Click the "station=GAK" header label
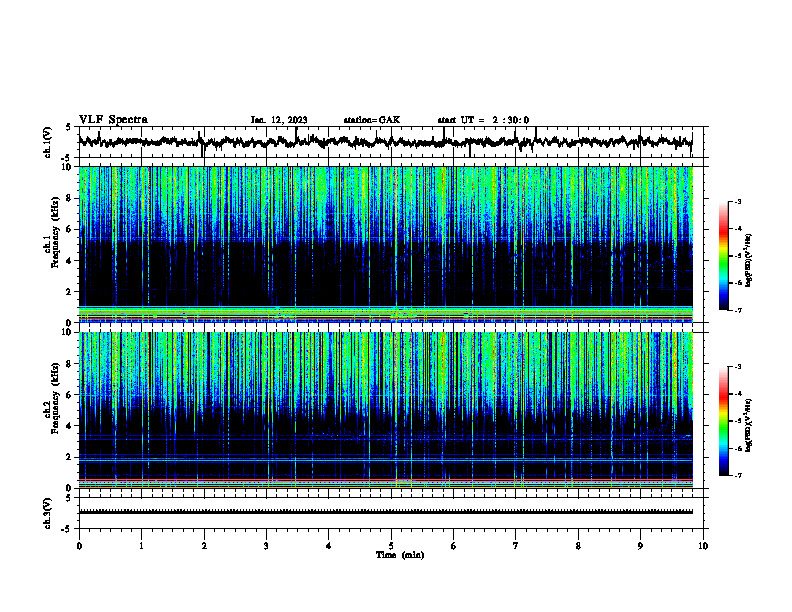Screen dimensions: 792x612 pyautogui.click(x=372, y=120)
